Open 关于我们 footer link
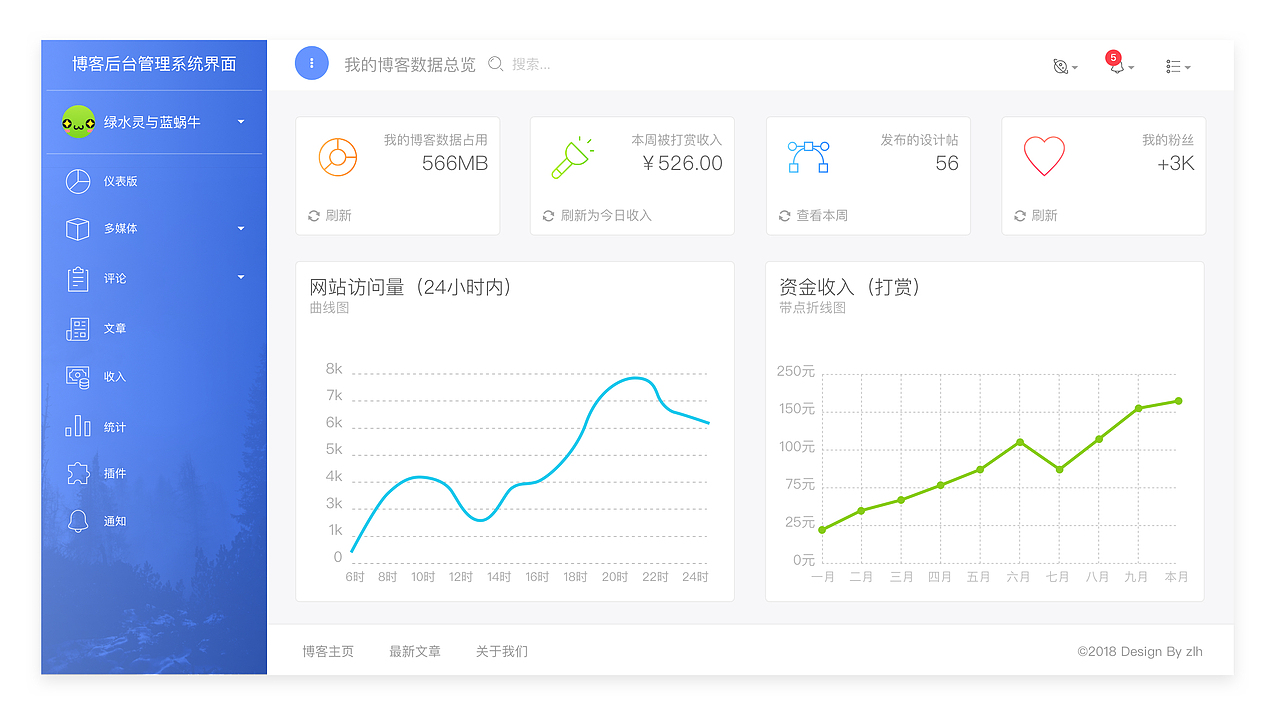Image resolution: width=1280 pixels, height=720 pixels. click(x=501, y=651)
